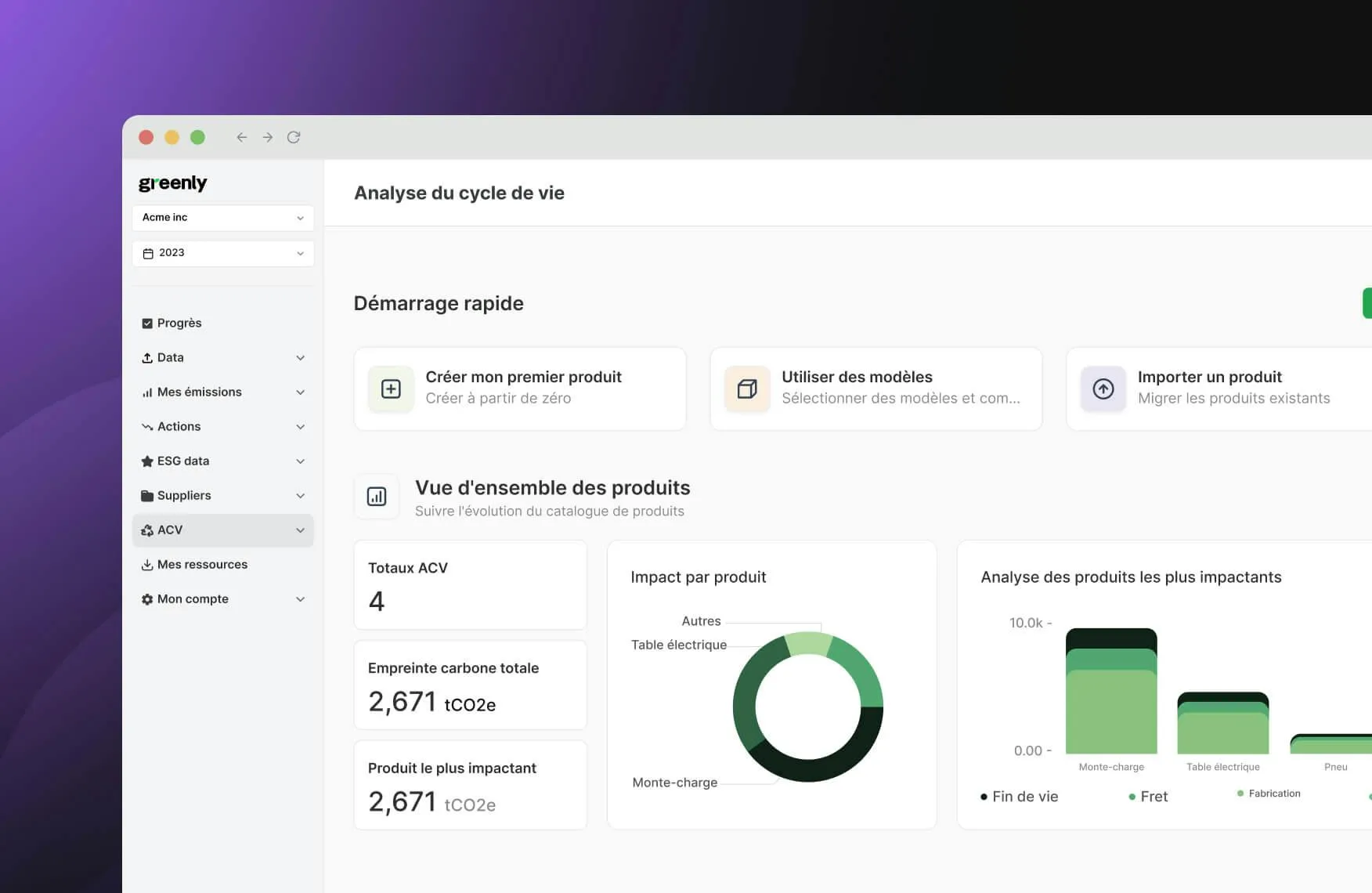Open the Produit le plus impactant card
Image resolution: width=1372 pixels, height=893 pixels.
(471, 786)
